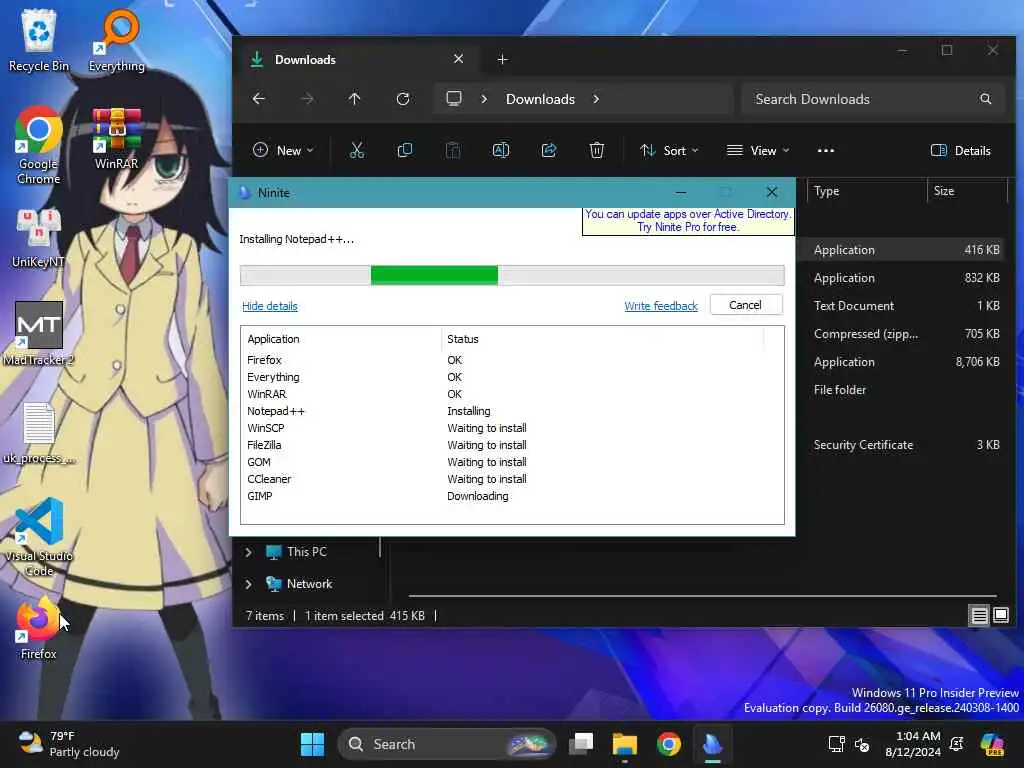The height and width of the screenshot is (768, 1024).
Task: Select the Compressed (zipp... file row
Action: 906,334
